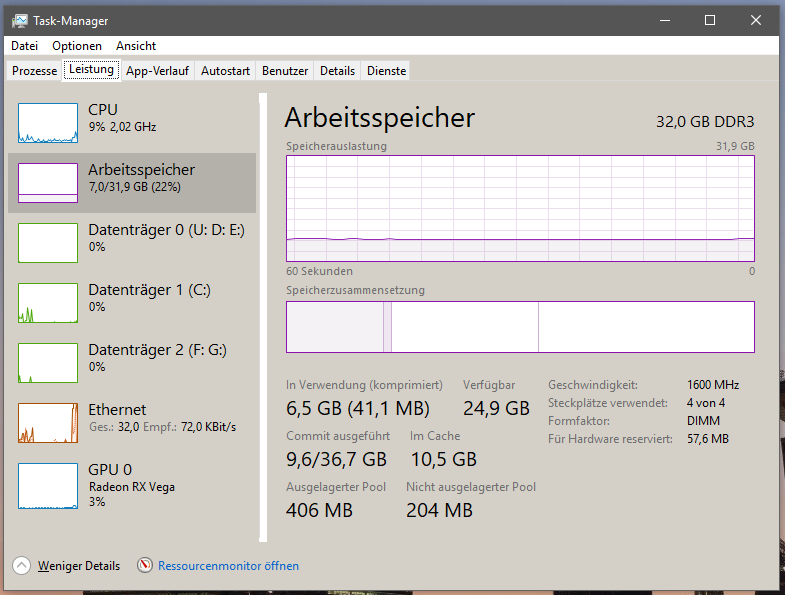Open the Optionen menu
785x595 pixels.
click(77, 46)
